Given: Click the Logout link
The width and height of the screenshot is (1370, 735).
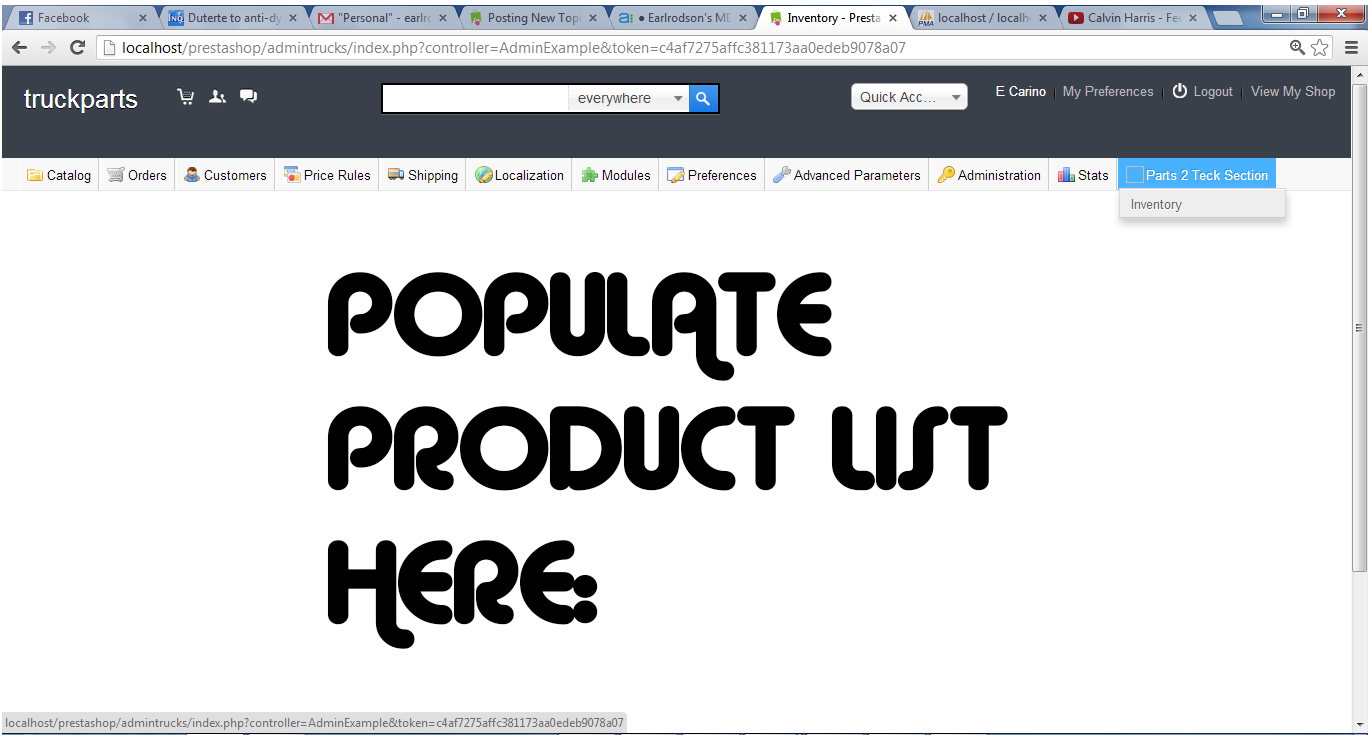Looking at the screenshot, I should point(1203,91).
